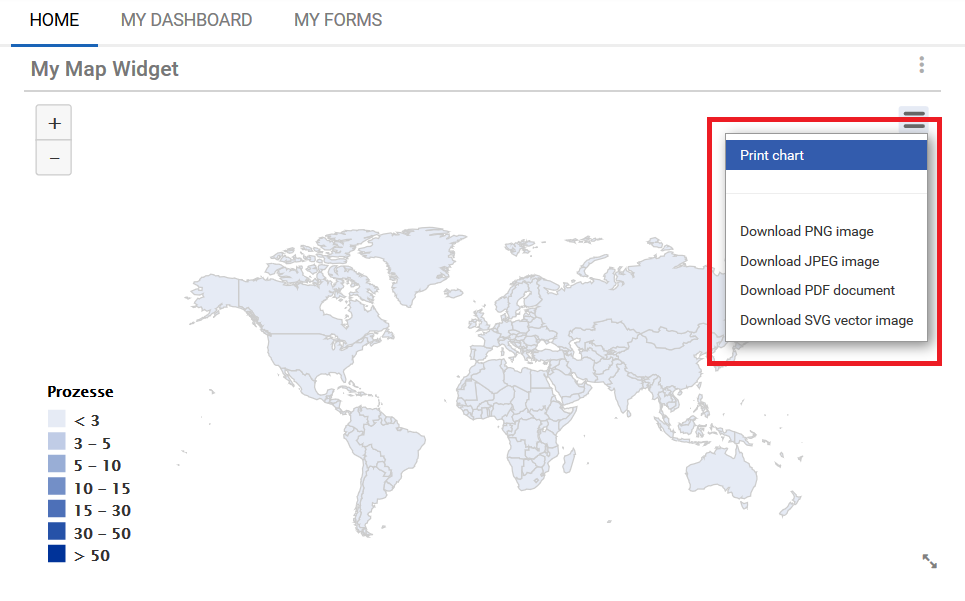Toggle the chart export hamburger menu

[914, 120]
